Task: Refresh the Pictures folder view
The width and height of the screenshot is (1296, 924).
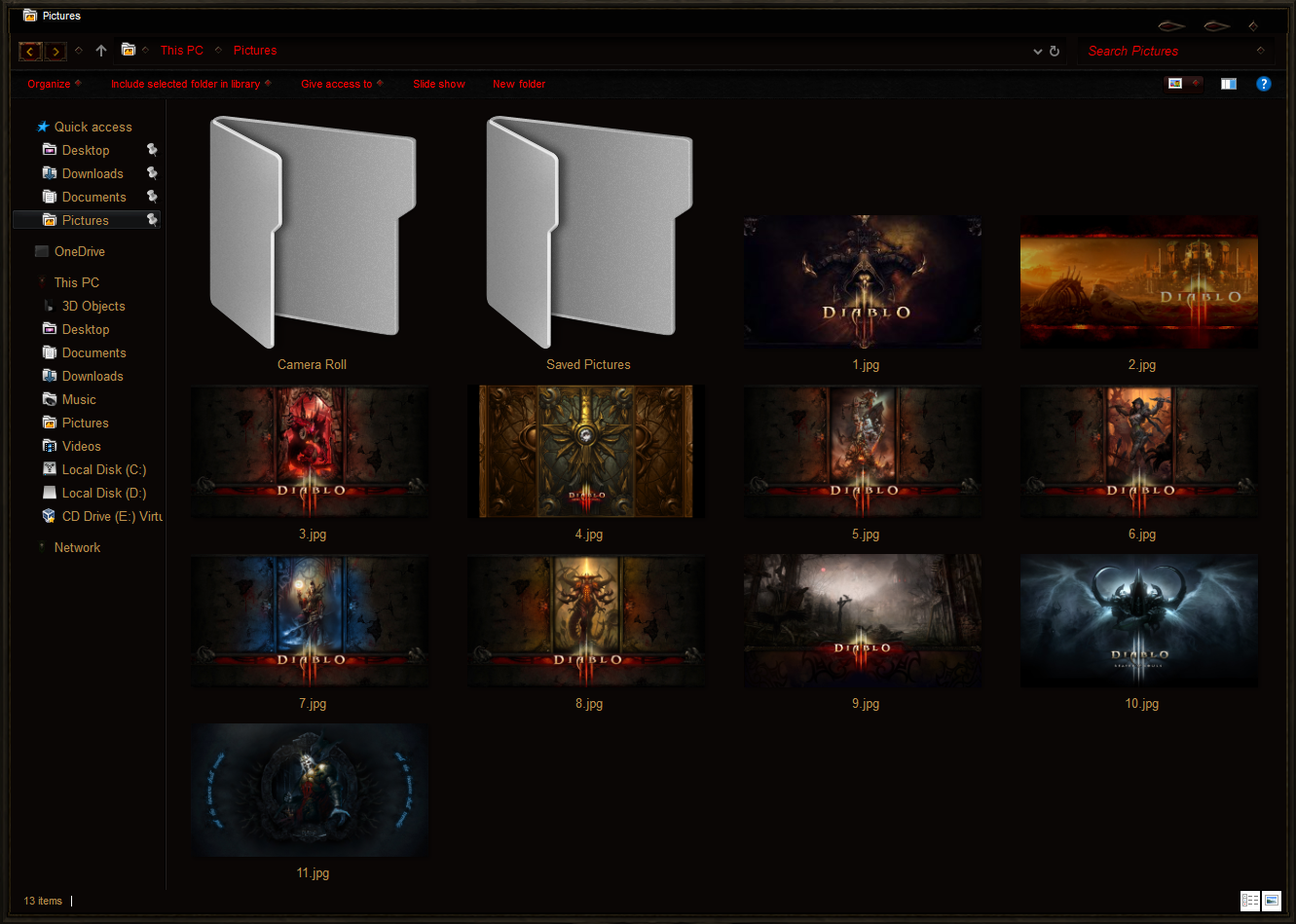Action: tap(1055, 51)
